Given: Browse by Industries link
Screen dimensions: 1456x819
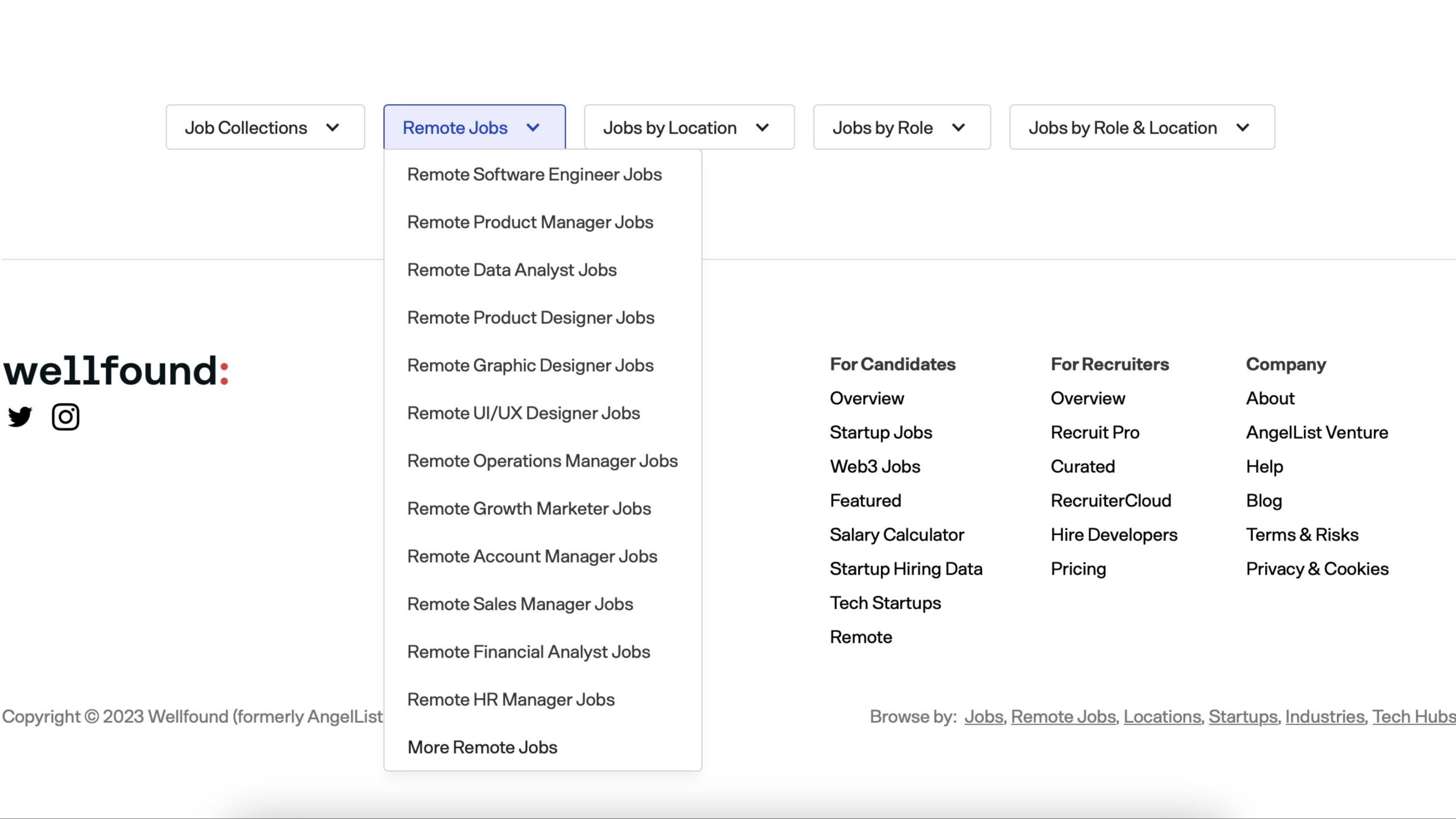Looking at the screenshot, I should pos(1325,717).
